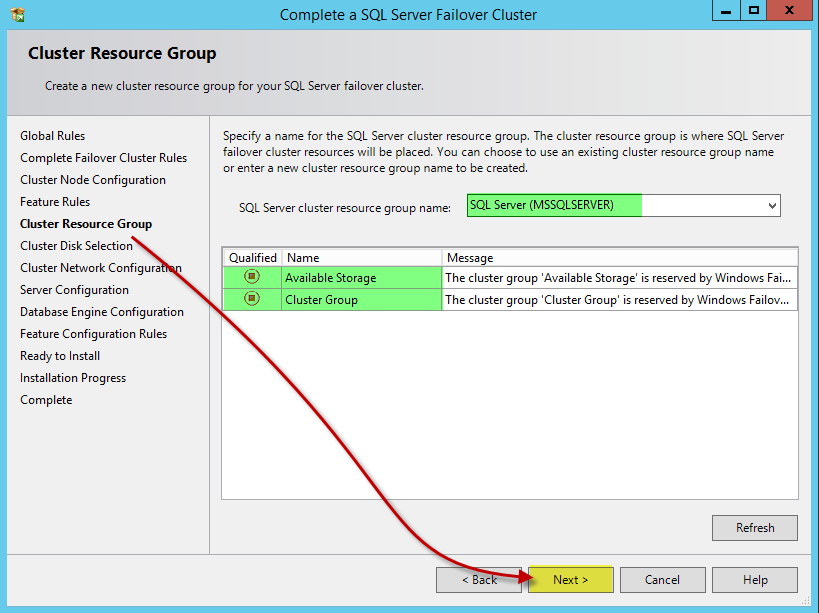Minimize the setup window
The width and height of the screenshot is (819, 613).
(x=726, y=10)
